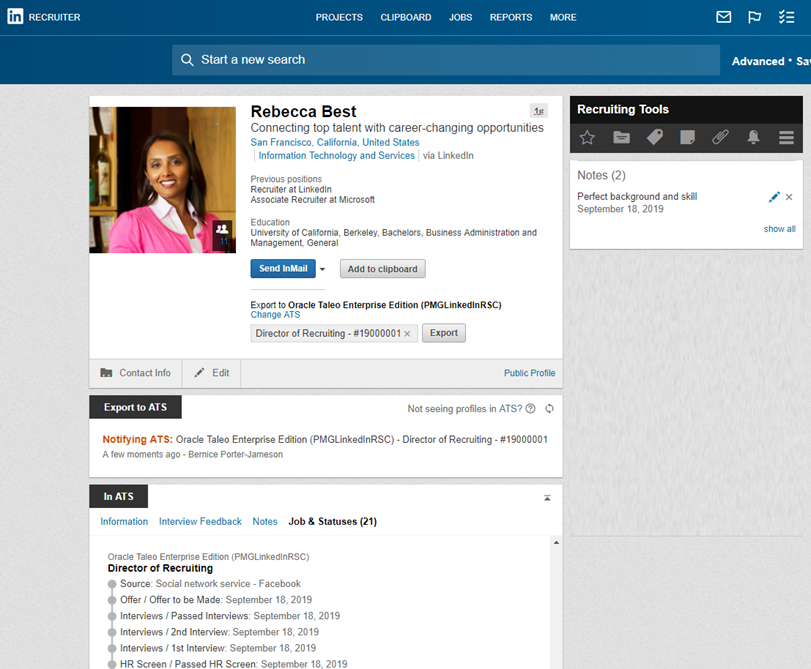
Task: Open the Recruiting Tools list menu icon
Action: (786, 137)
